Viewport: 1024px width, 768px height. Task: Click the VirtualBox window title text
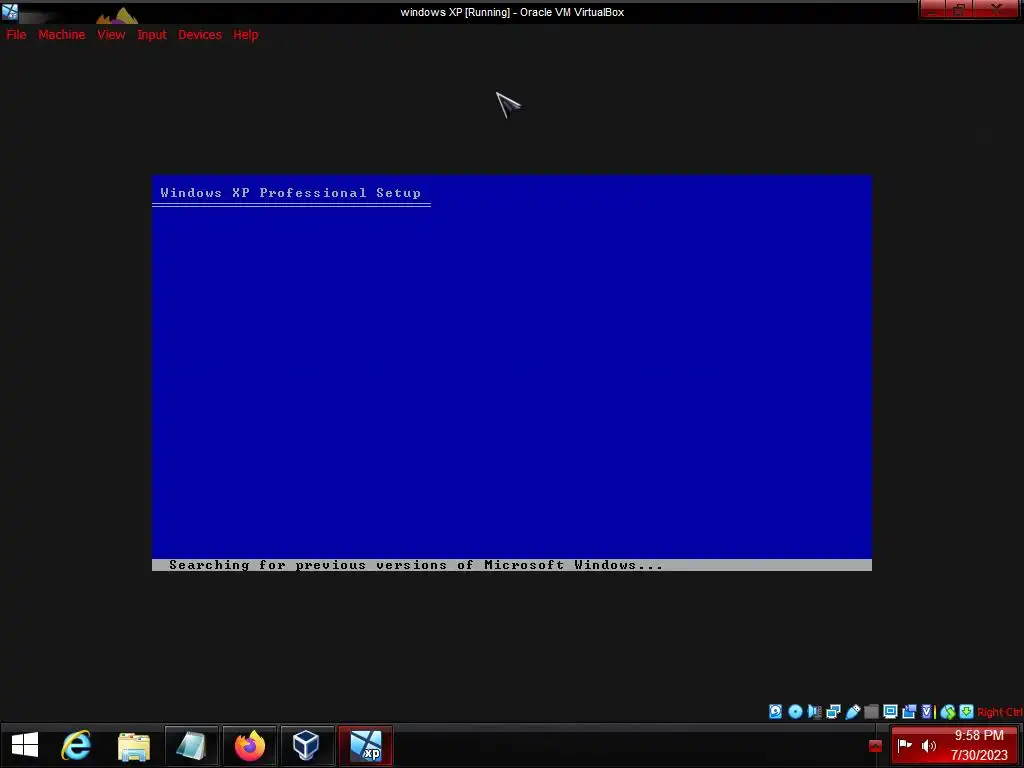click(x=512, y=12)
